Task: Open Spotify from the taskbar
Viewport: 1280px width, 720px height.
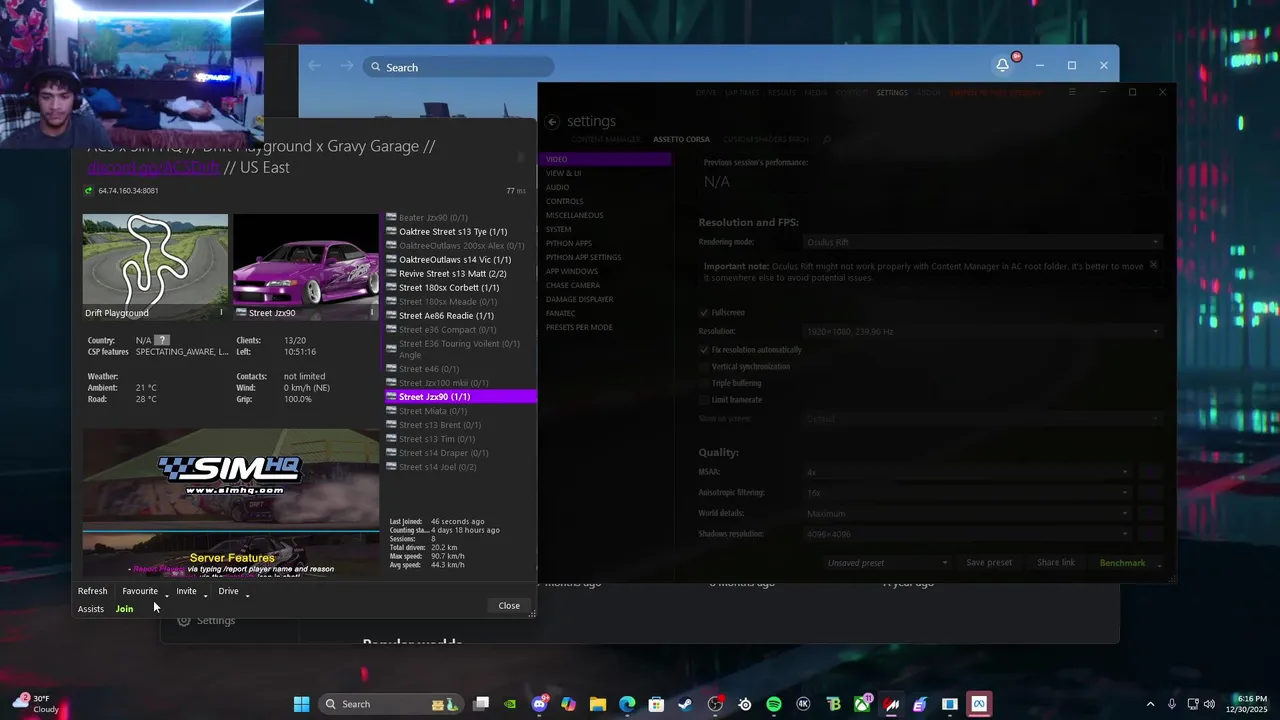Action: tap(774, 704)
